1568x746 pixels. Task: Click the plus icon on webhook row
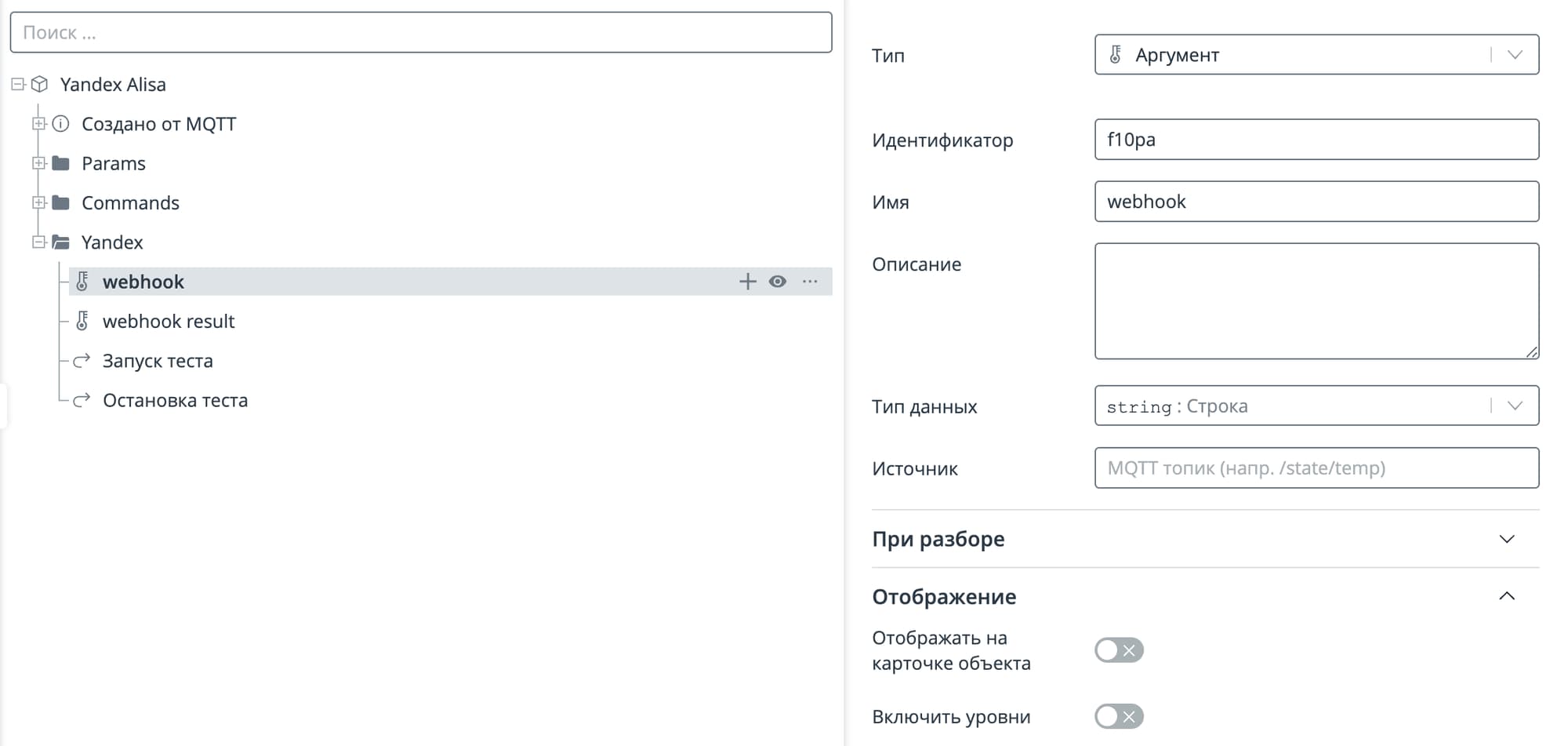point(747,282)
